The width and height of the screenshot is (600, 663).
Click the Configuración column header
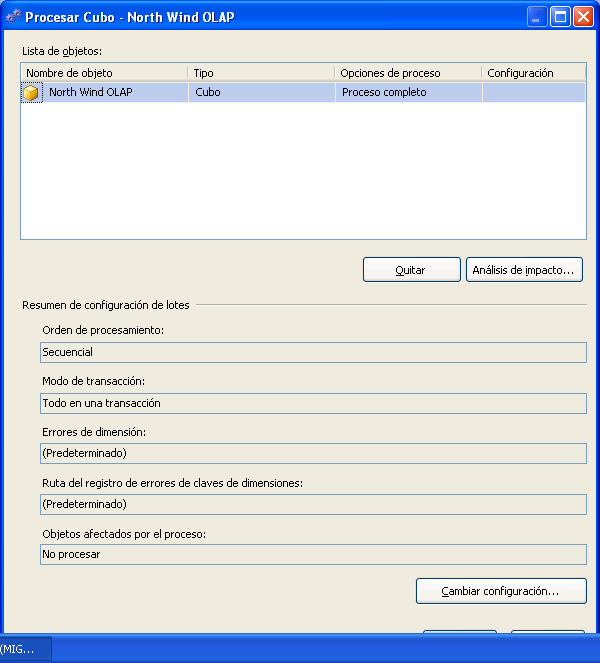534,73
